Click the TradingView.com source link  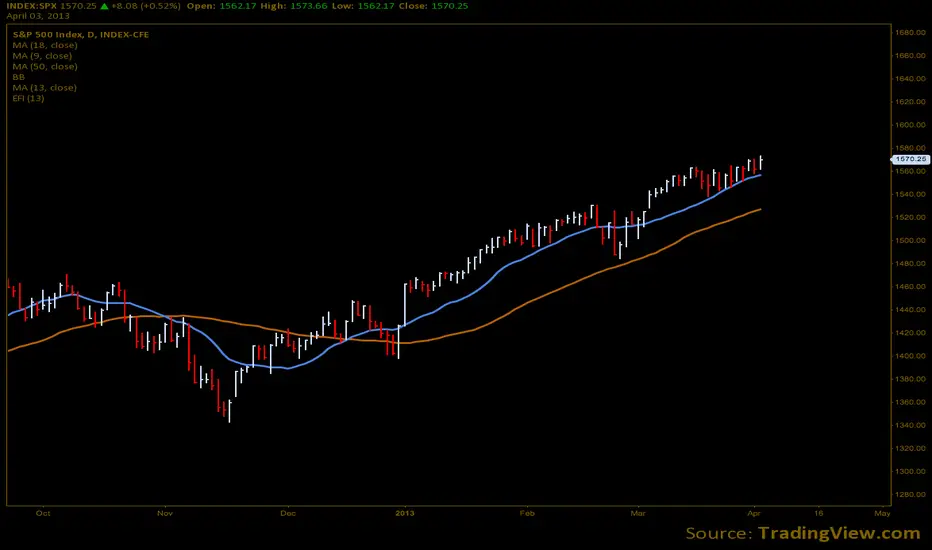coord(839,533)
